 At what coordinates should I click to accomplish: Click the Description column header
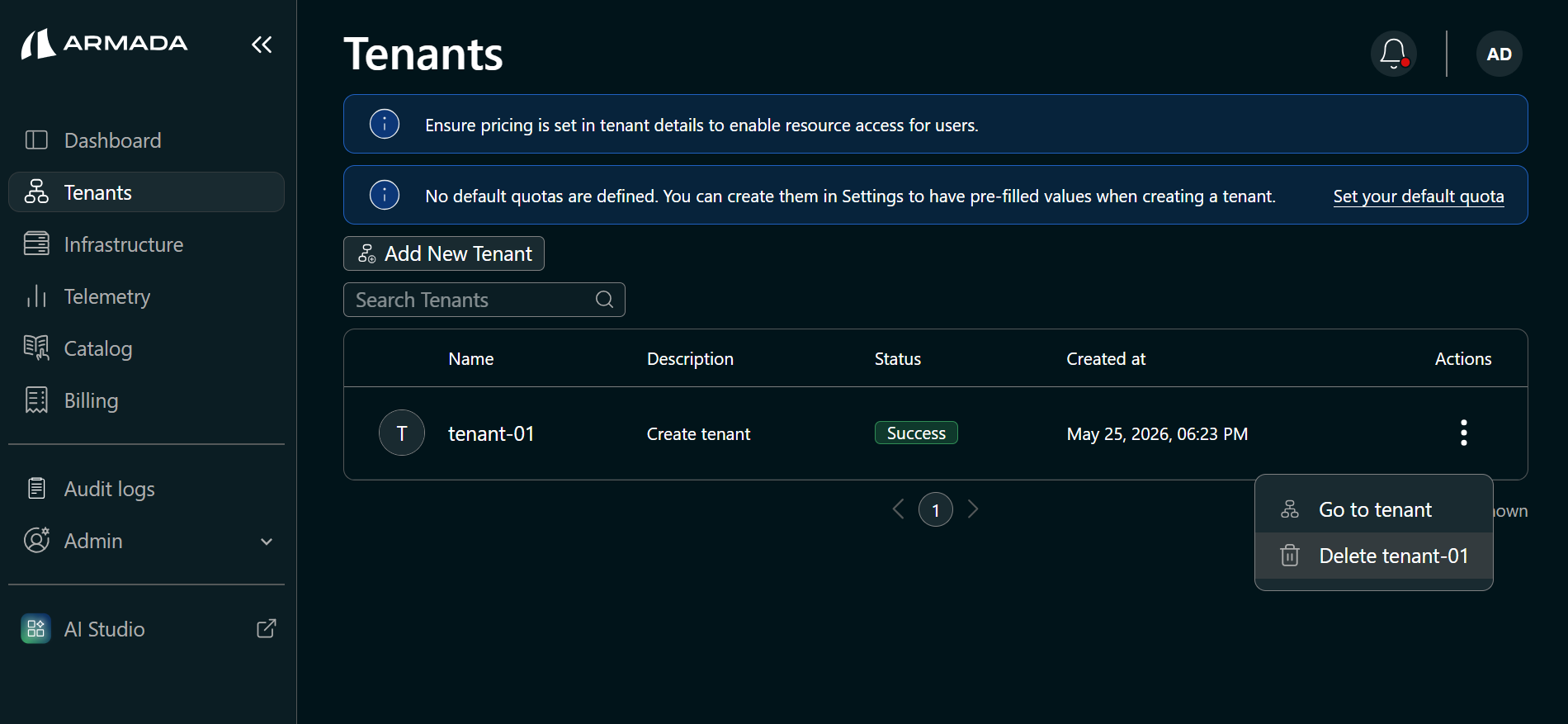pyautogui.click(x=690, y=359)
